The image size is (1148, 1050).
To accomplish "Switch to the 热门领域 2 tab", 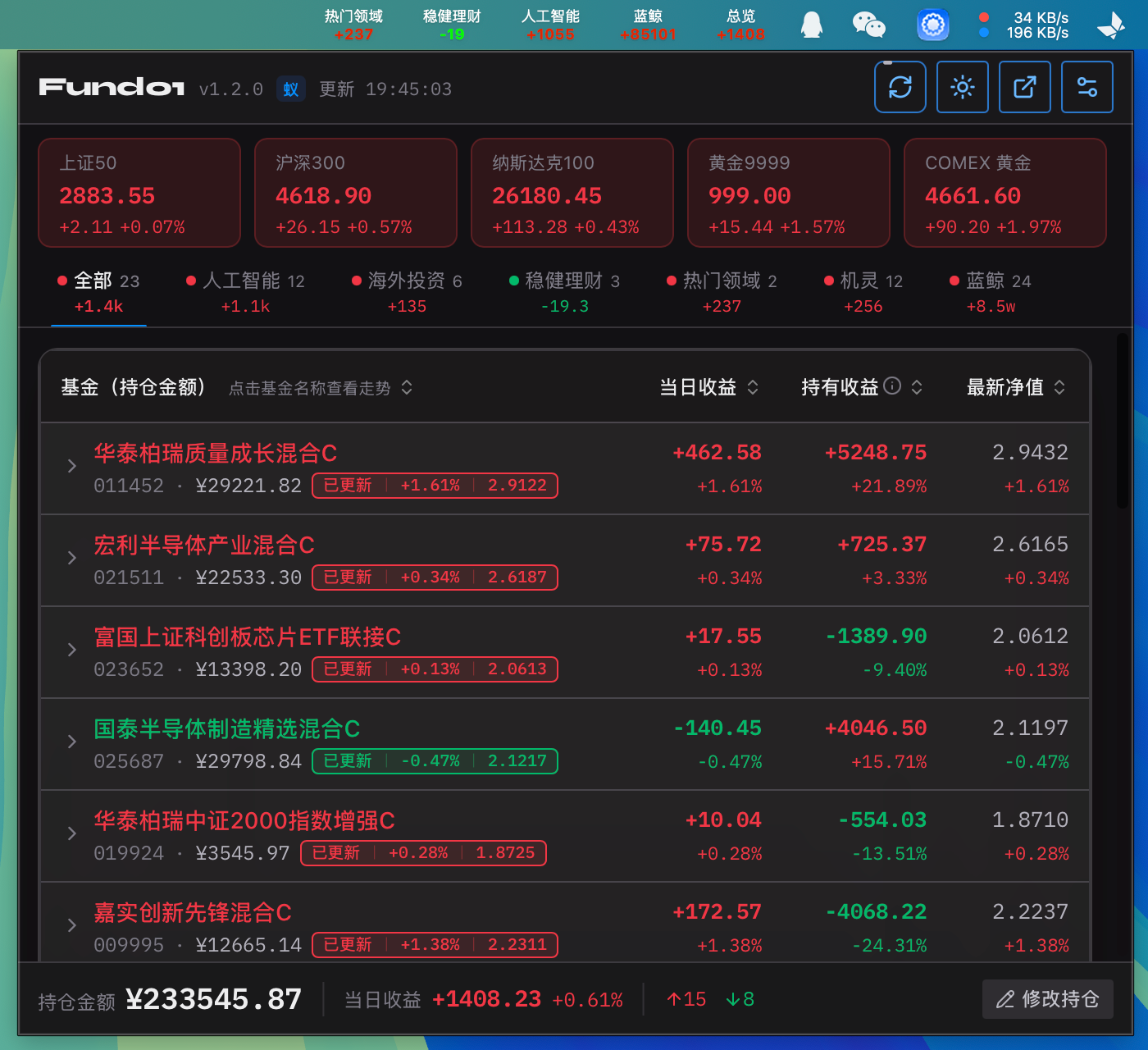I will pos(722,293).
